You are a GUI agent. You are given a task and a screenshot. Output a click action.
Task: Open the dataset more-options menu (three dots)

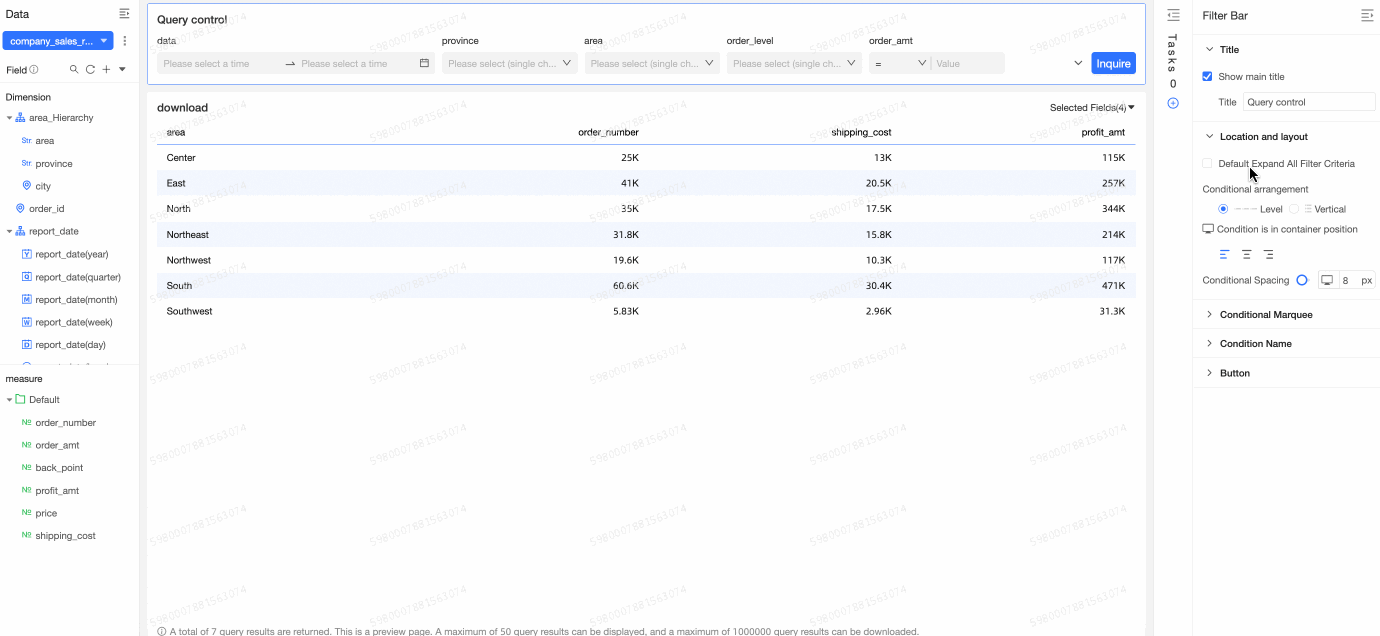pos(125,41)
